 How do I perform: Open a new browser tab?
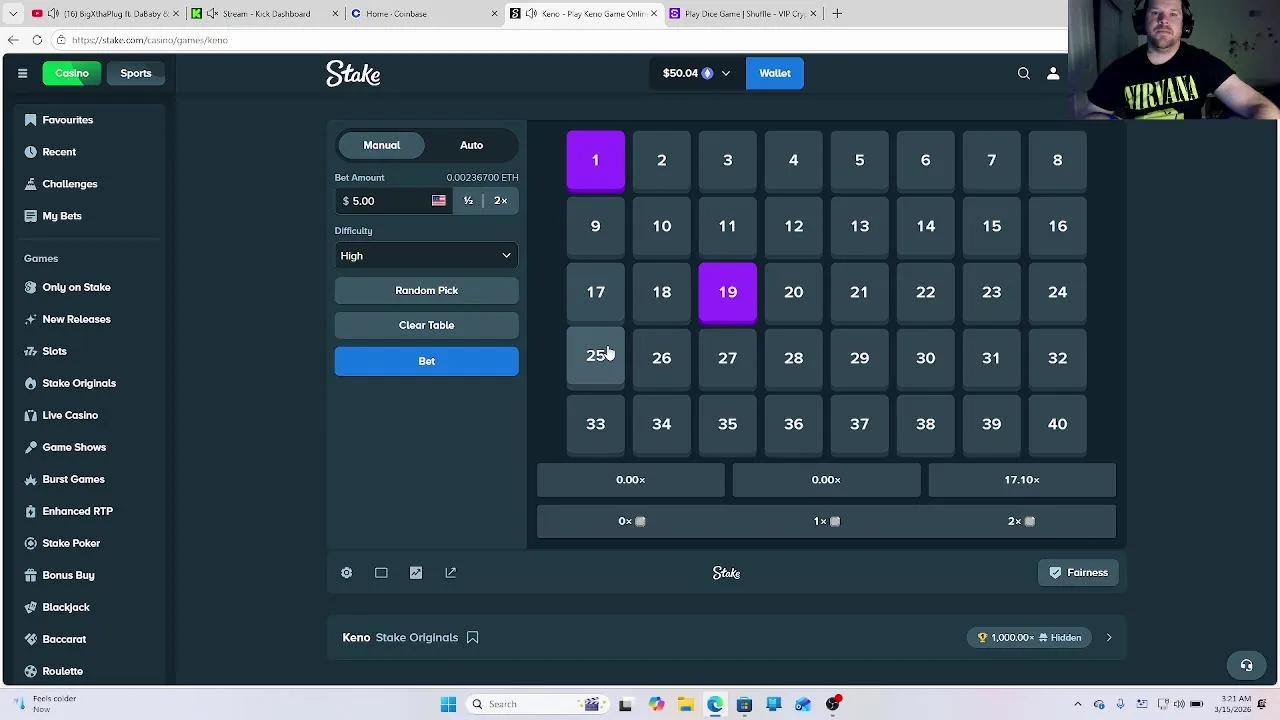pos(837,13)
